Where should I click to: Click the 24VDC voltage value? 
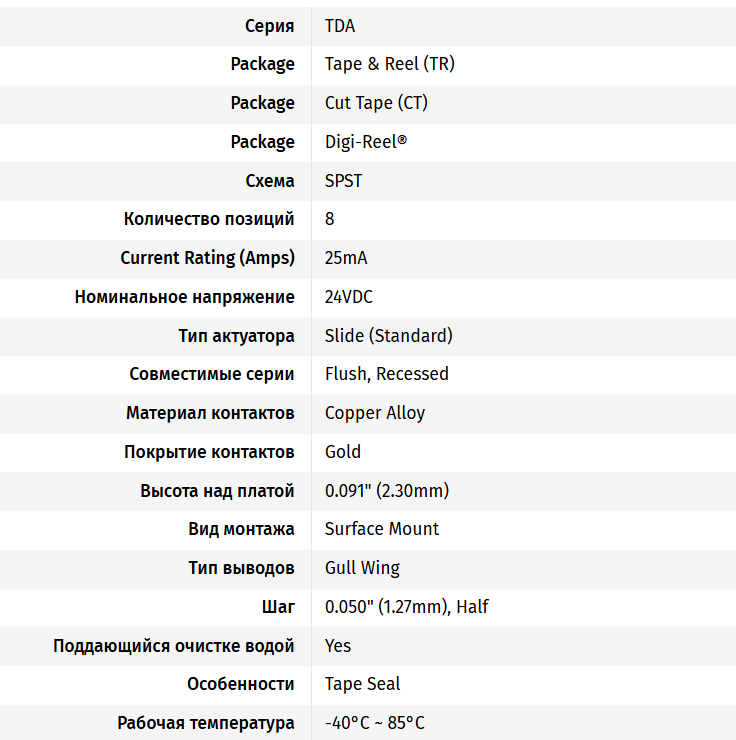click(349, 297)
